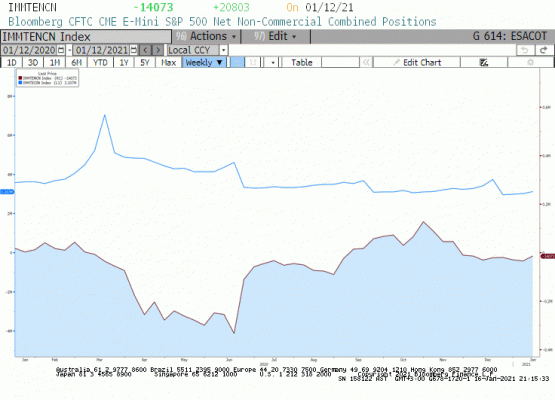Select the 1M range tab

[55, 62]
